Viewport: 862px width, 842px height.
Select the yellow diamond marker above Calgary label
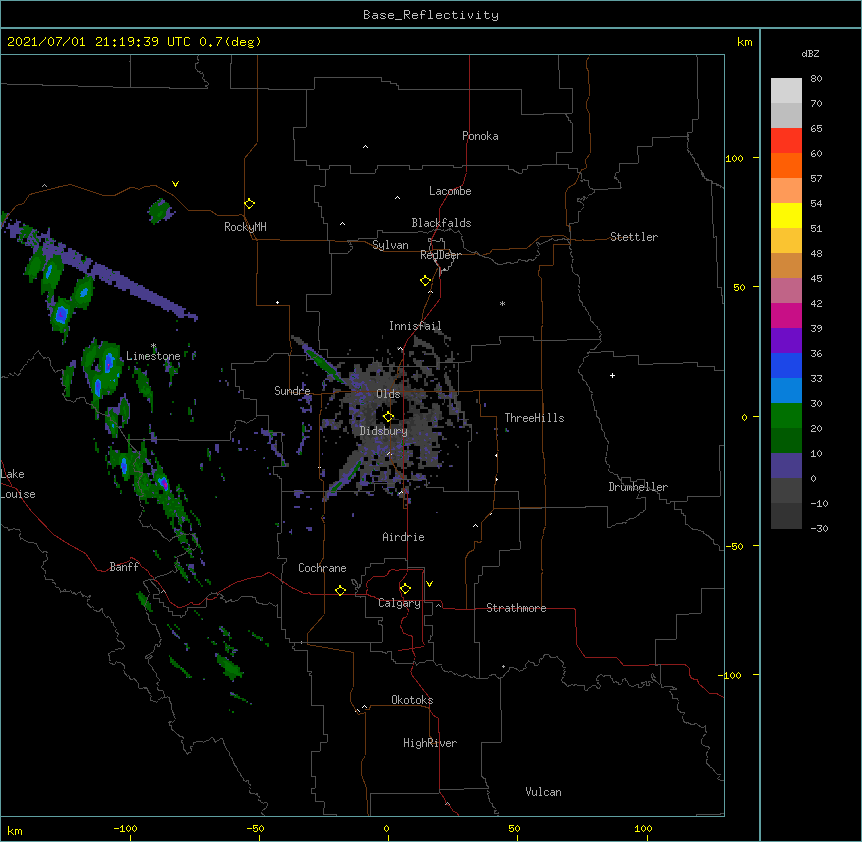click(405, 589)
